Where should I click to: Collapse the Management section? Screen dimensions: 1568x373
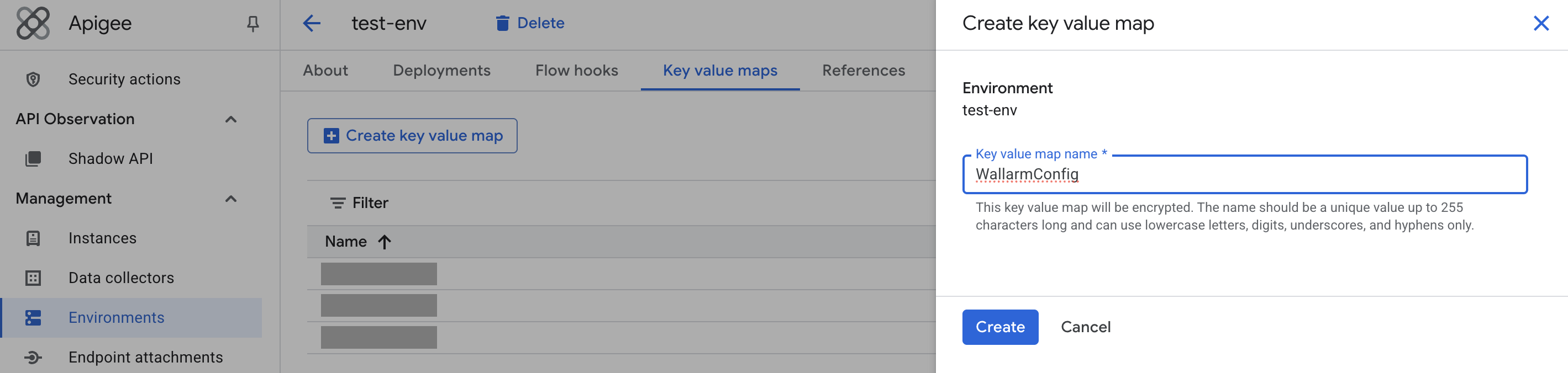(231, 199)
